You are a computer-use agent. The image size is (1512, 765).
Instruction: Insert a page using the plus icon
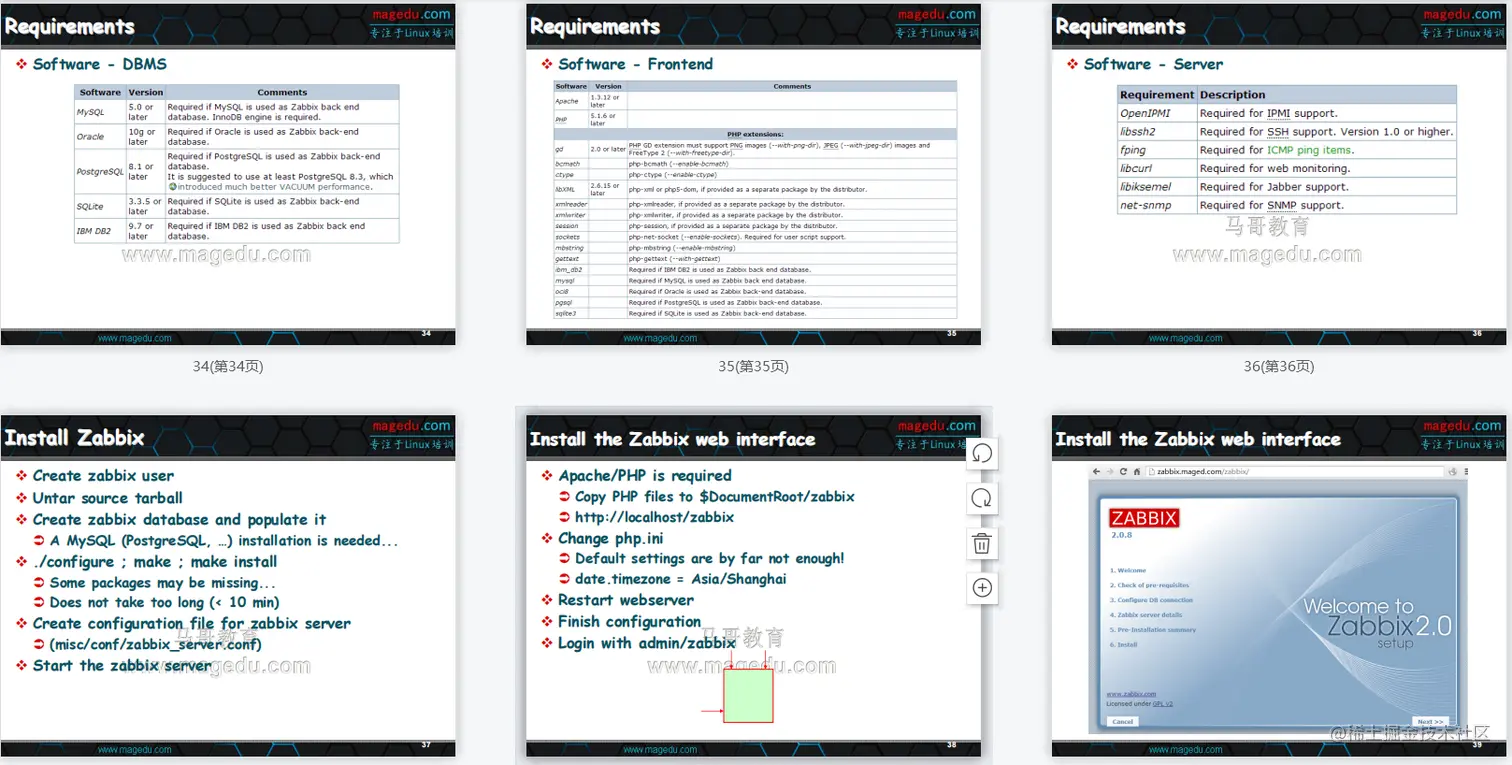(x=982, y=588)
